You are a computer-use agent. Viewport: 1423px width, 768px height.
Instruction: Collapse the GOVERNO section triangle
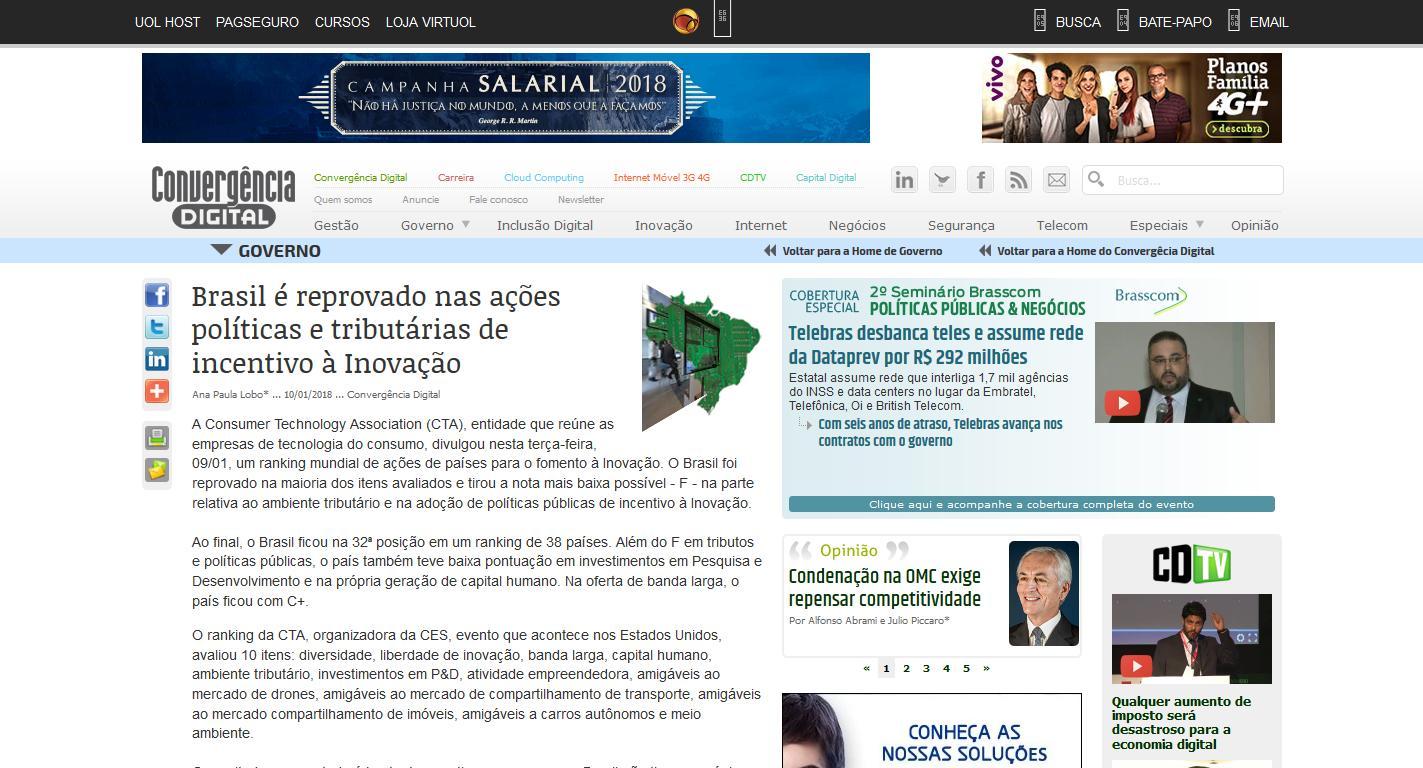click(x=221, y=249)
